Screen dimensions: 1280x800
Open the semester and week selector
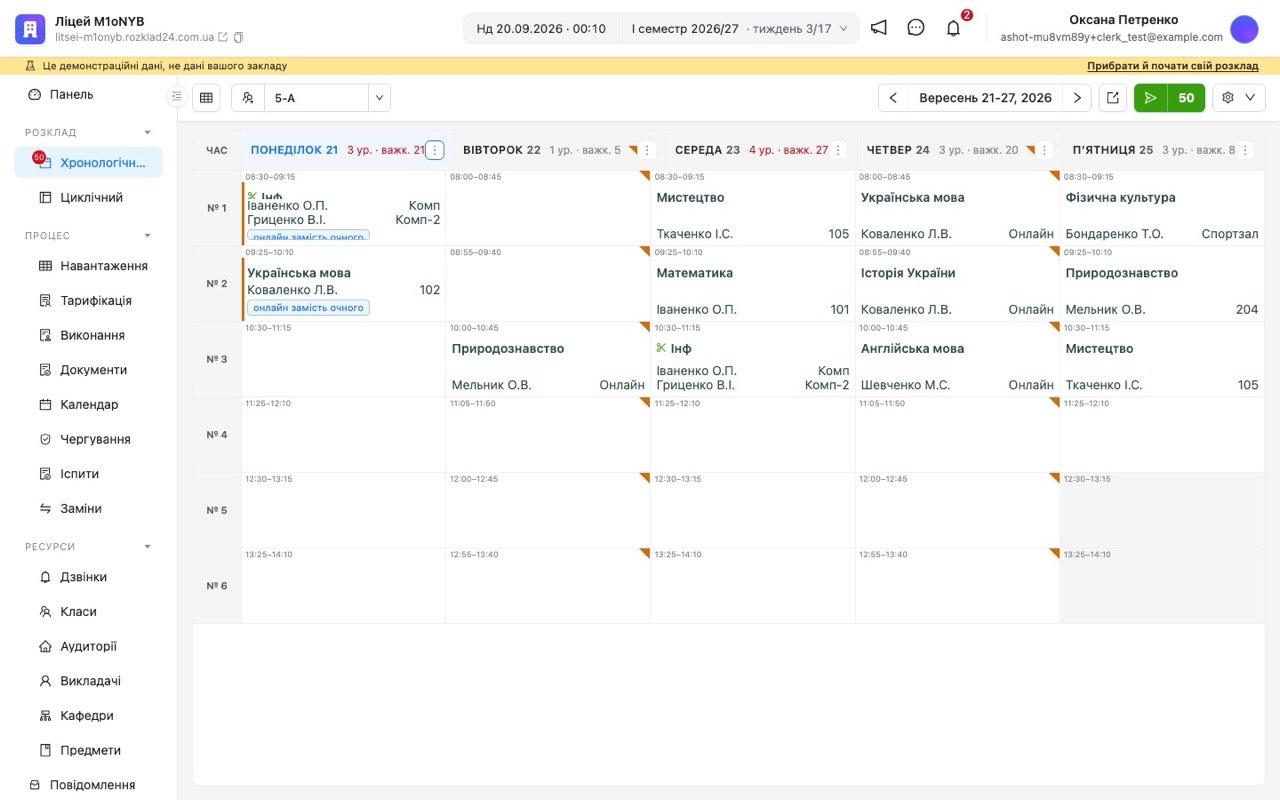(739, 29)
